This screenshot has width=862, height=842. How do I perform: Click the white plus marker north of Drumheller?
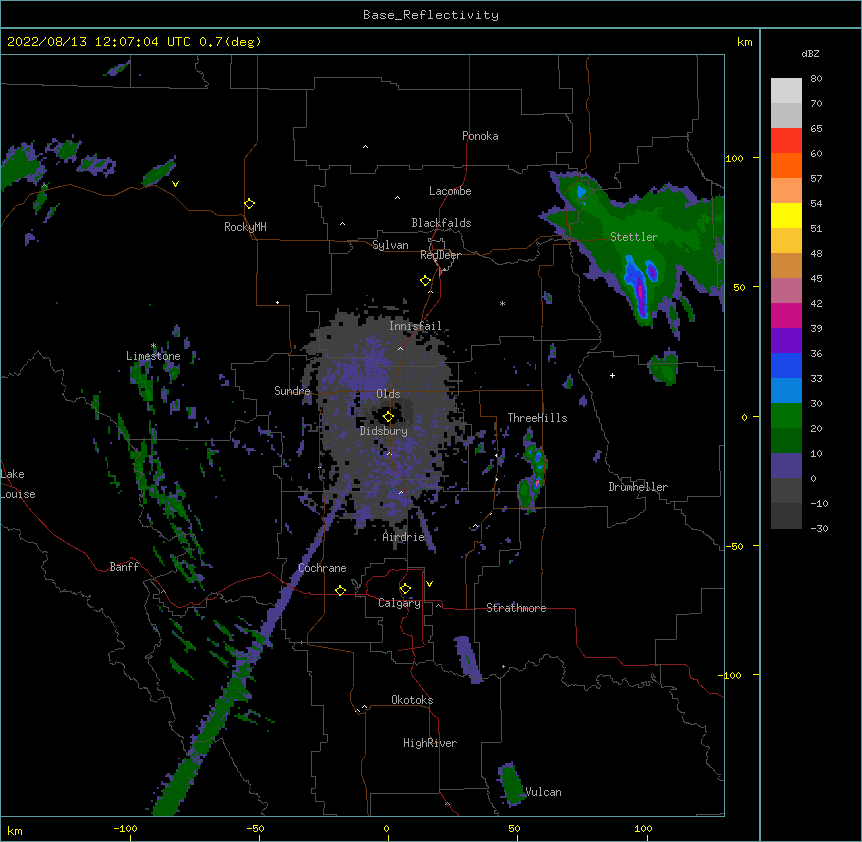(612, 375)
